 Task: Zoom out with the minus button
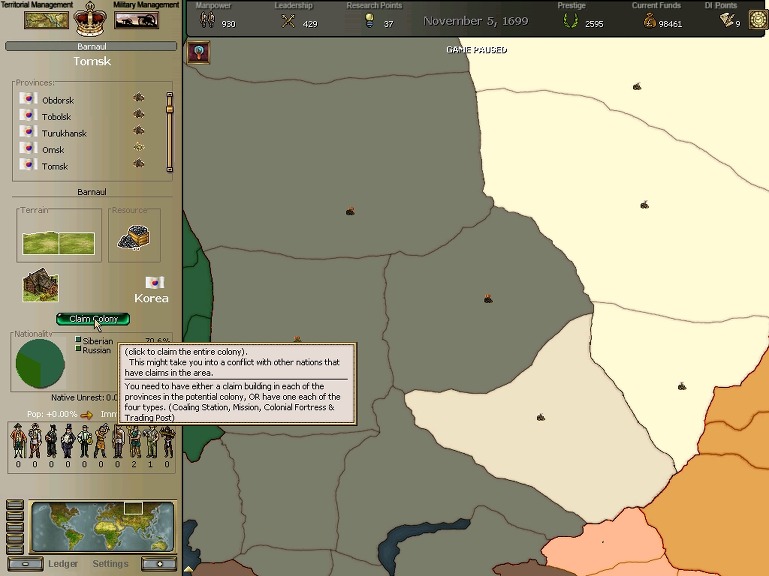26,564
